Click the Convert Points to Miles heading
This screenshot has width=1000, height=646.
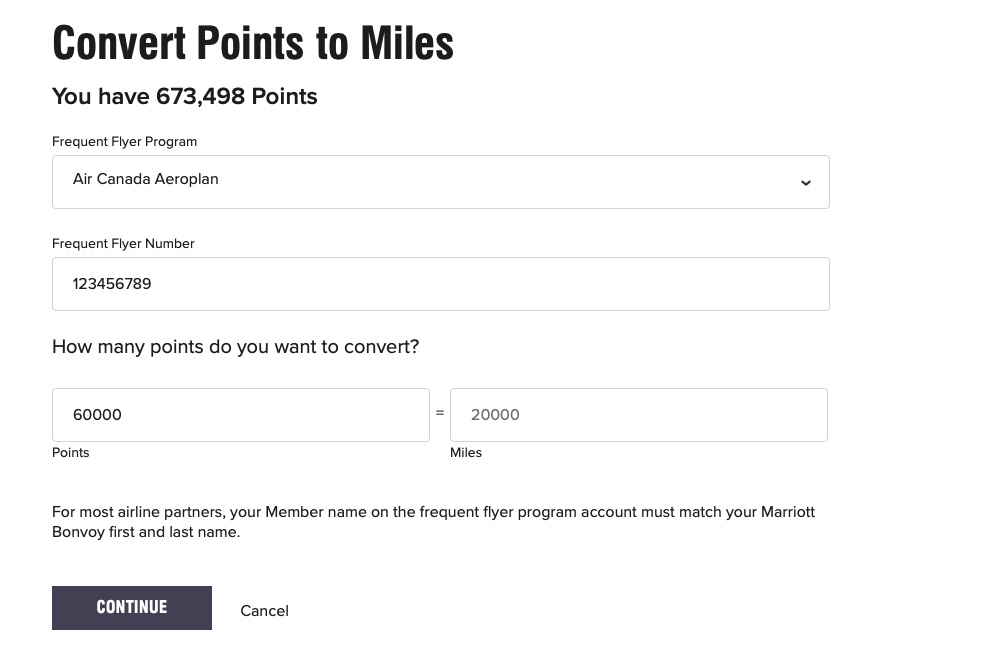(x=253, y=42)
